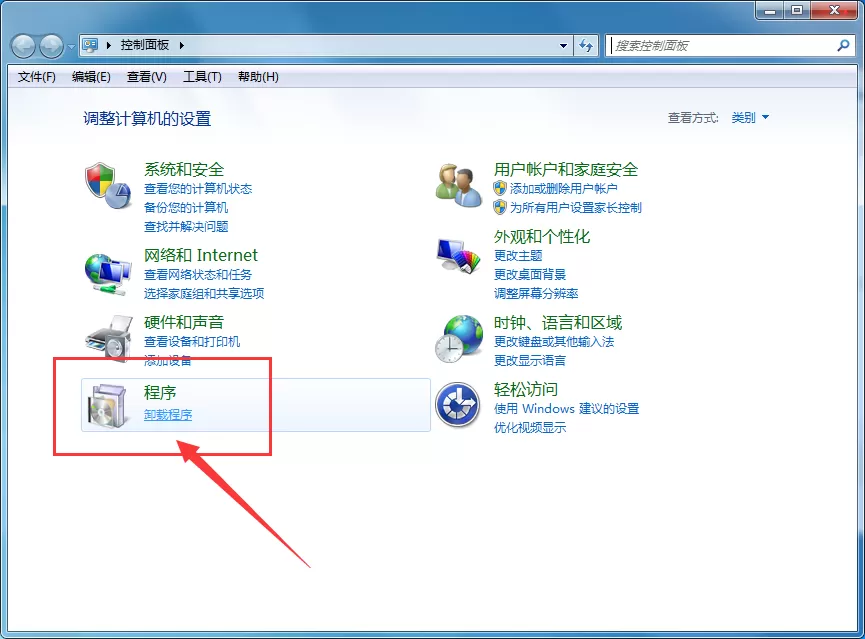Open 选择家庭组和共享选项 link
This screenshot has height=639, width=865.
point(204,293)
